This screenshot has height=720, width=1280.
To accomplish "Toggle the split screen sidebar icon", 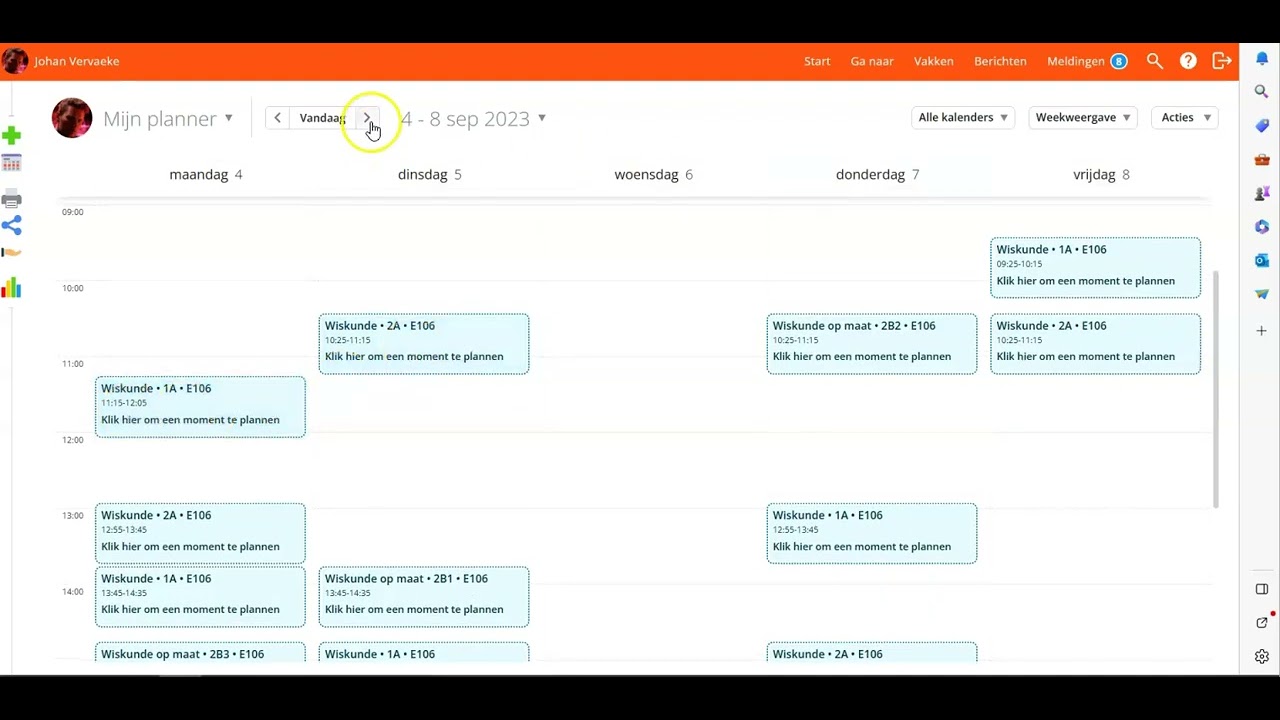I will (1262, 589).
